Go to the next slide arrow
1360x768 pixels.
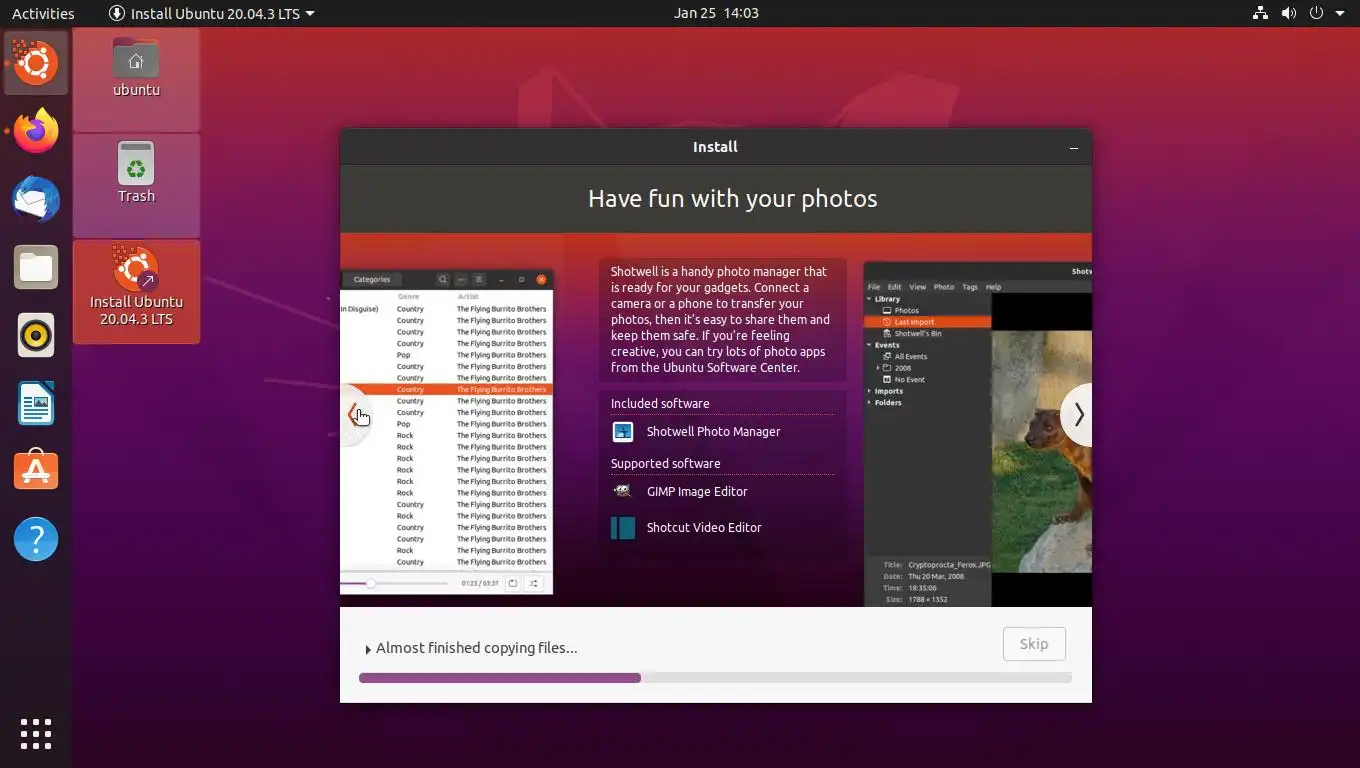1077,415
